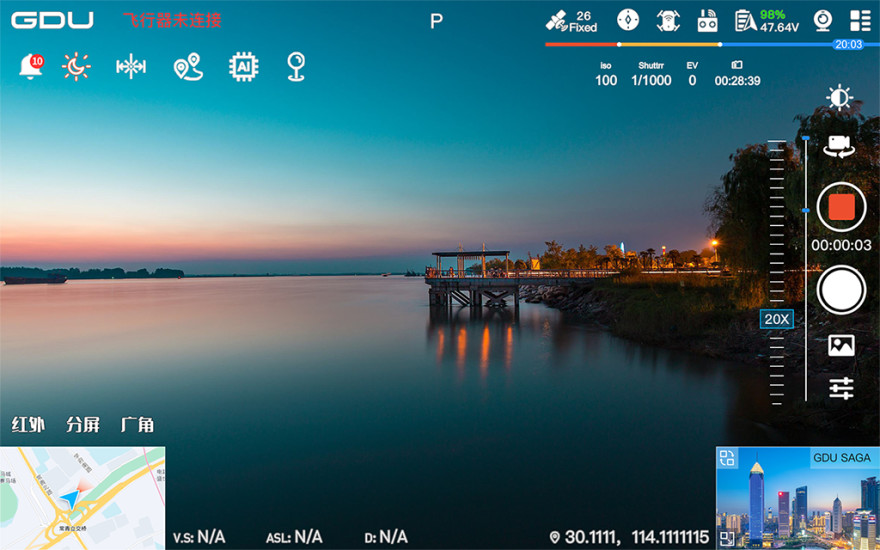Switch to 红外 infrared view
This screenshot has width=880, height=550.
tap(28, 425)
